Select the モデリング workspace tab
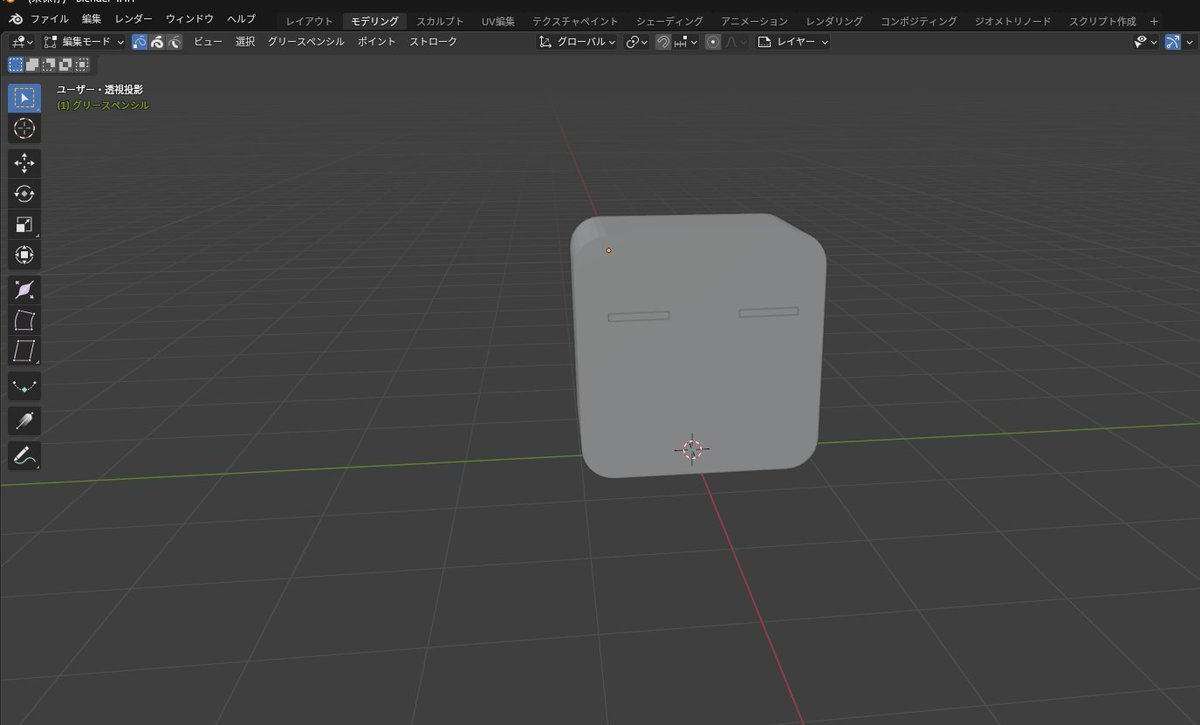This screenshot has width=1200, height=725. pos(375,21)
